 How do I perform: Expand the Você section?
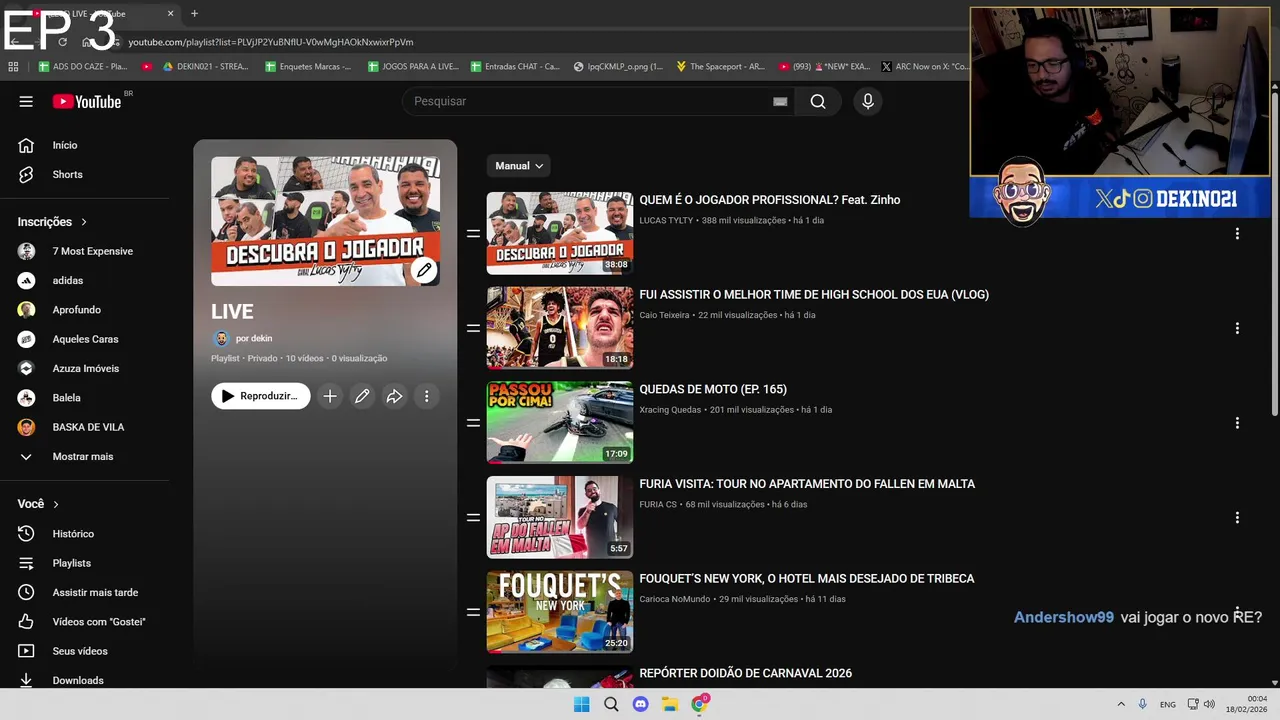[x=39, y=504]
